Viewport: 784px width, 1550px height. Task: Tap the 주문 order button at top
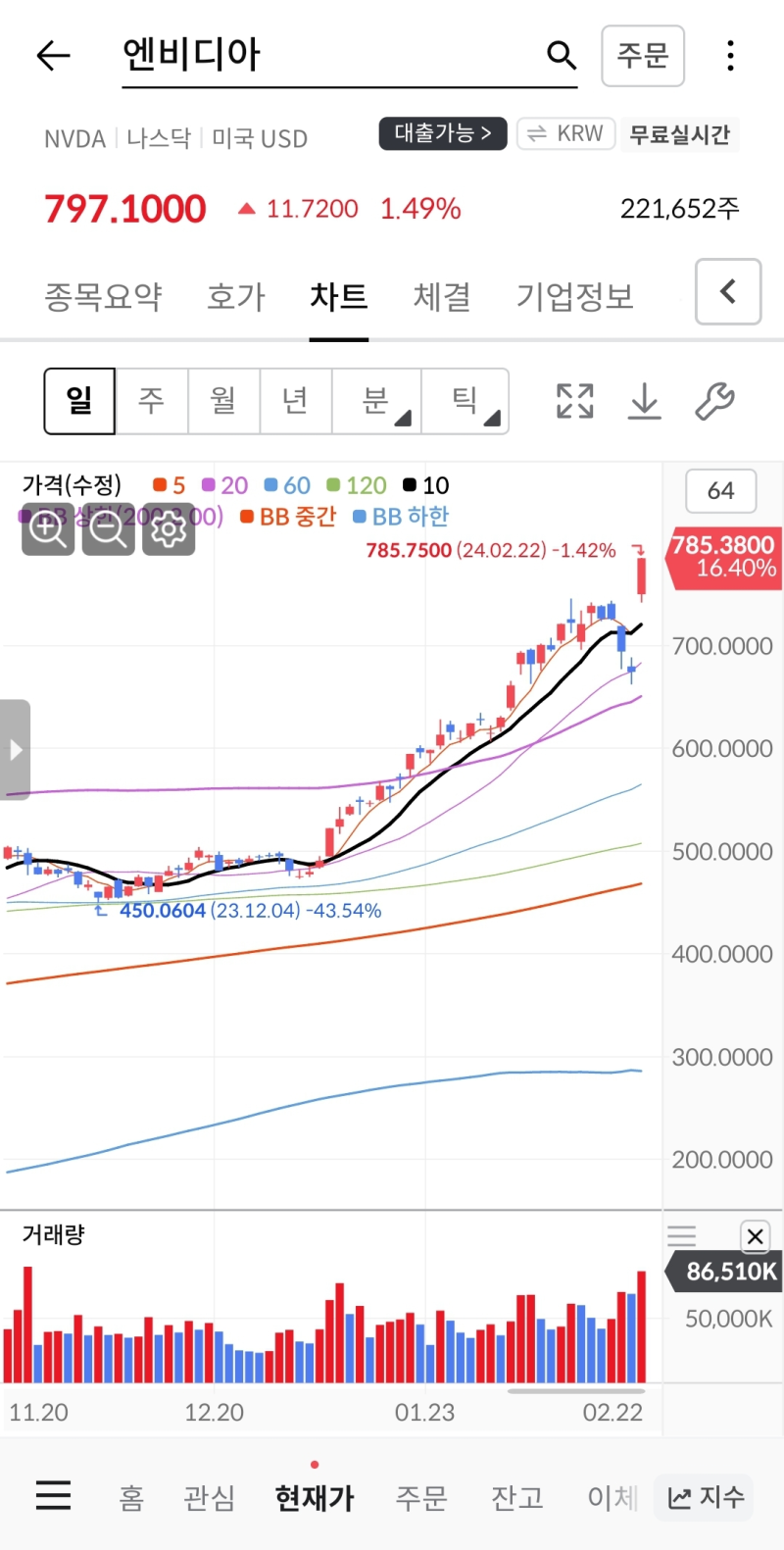point(643,56)
